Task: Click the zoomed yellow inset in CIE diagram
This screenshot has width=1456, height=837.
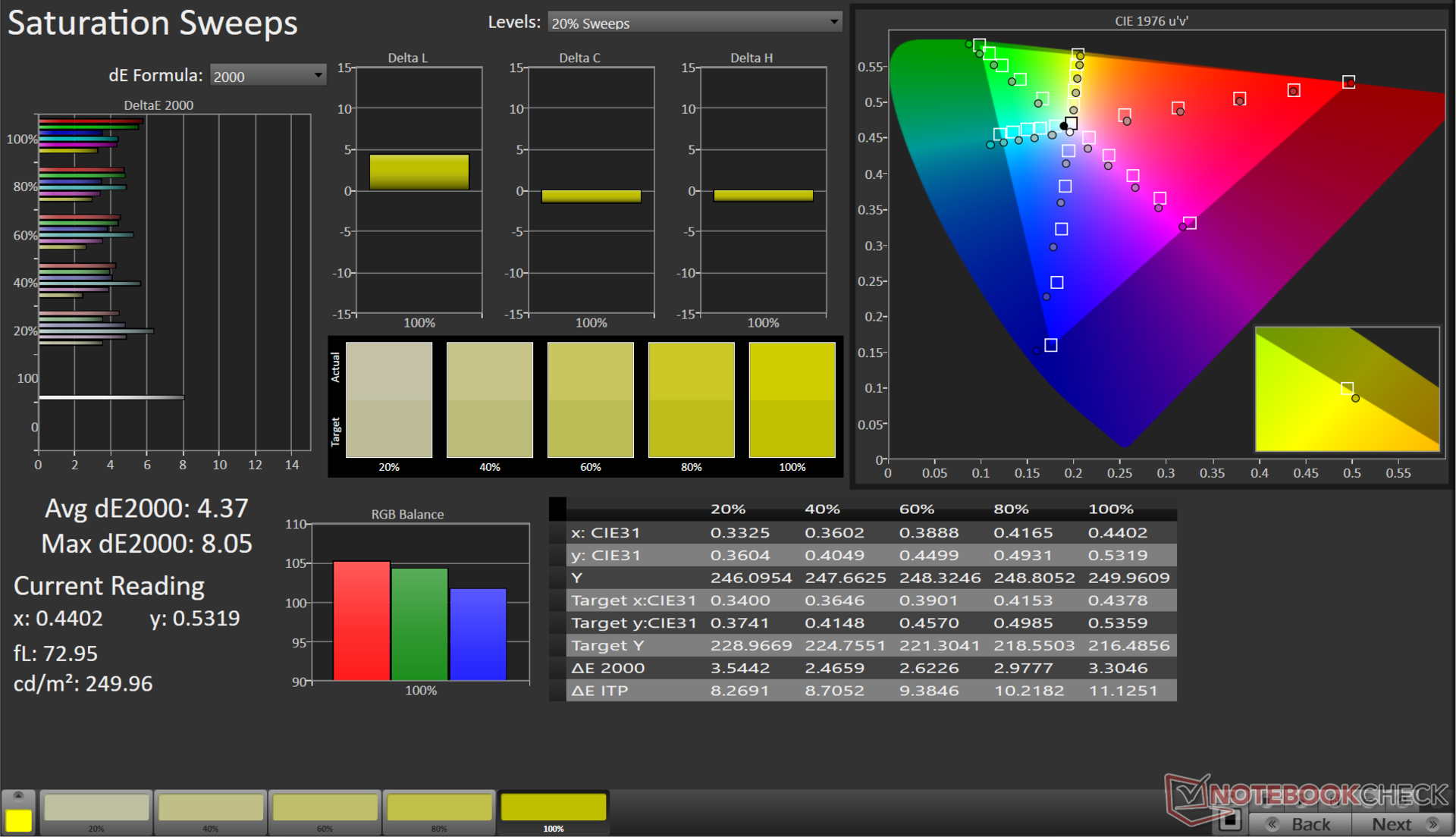Action: tap(1347, 389)
